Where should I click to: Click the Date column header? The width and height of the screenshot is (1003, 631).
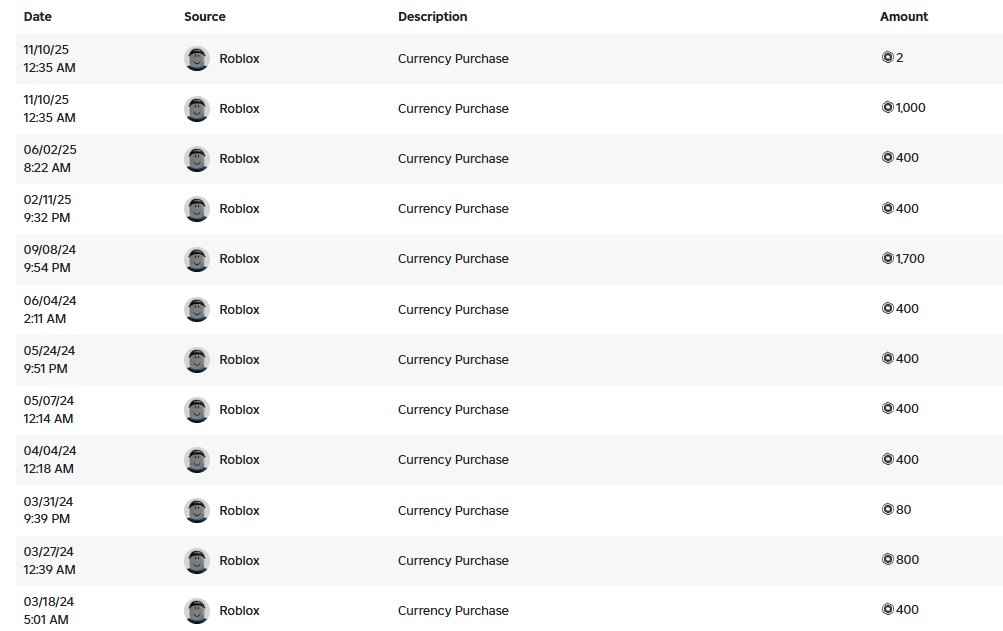click(x=38, y=17)
